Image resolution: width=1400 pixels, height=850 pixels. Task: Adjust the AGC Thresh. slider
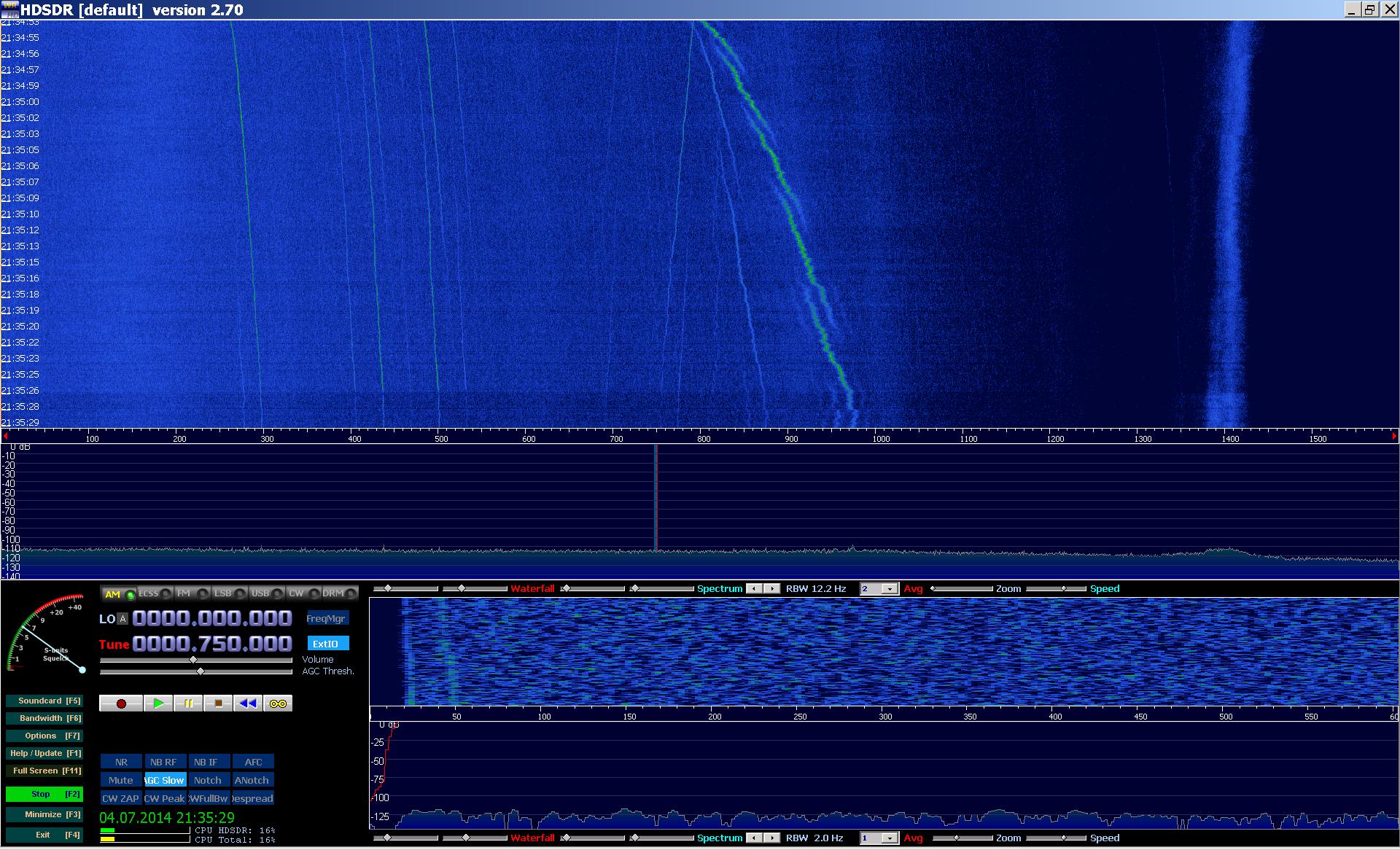click(x=196, y=671)
